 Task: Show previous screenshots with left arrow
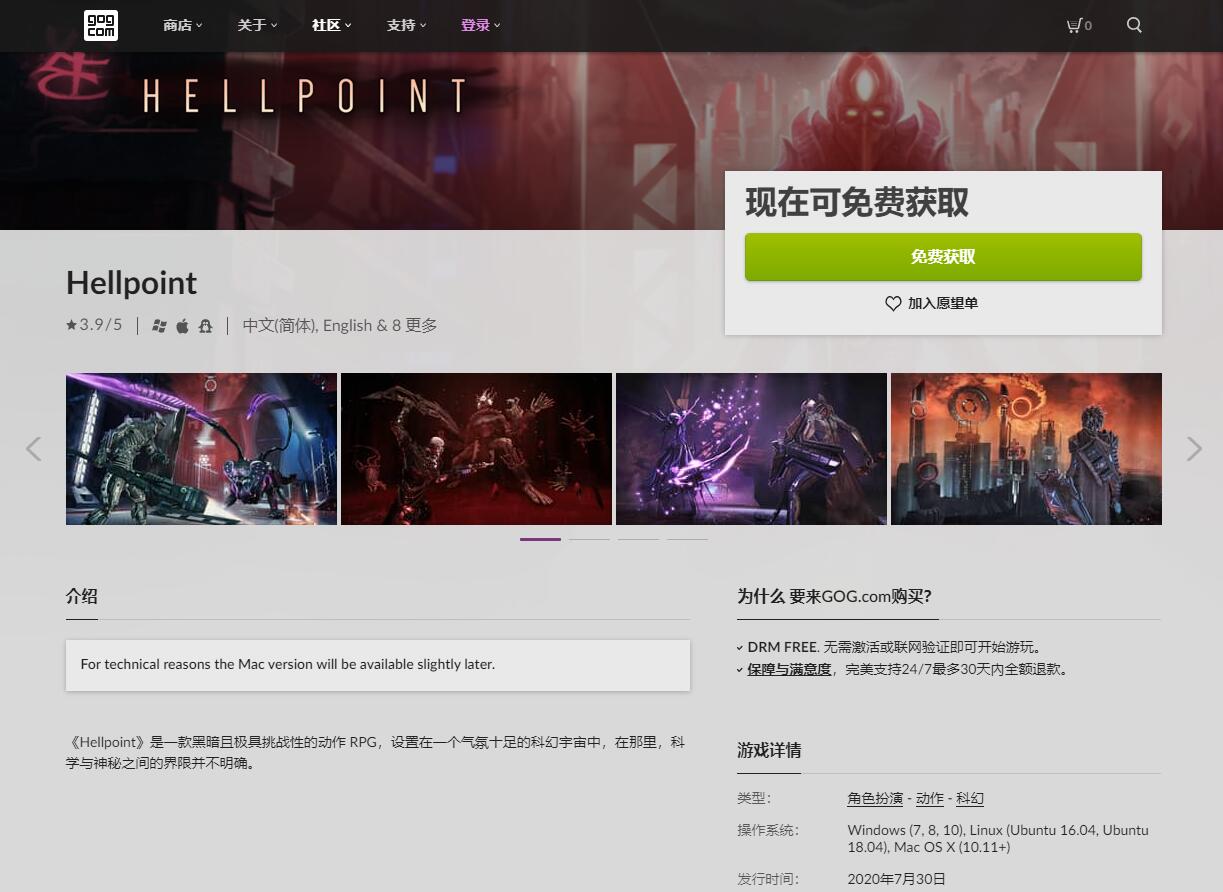click(33, 449)
